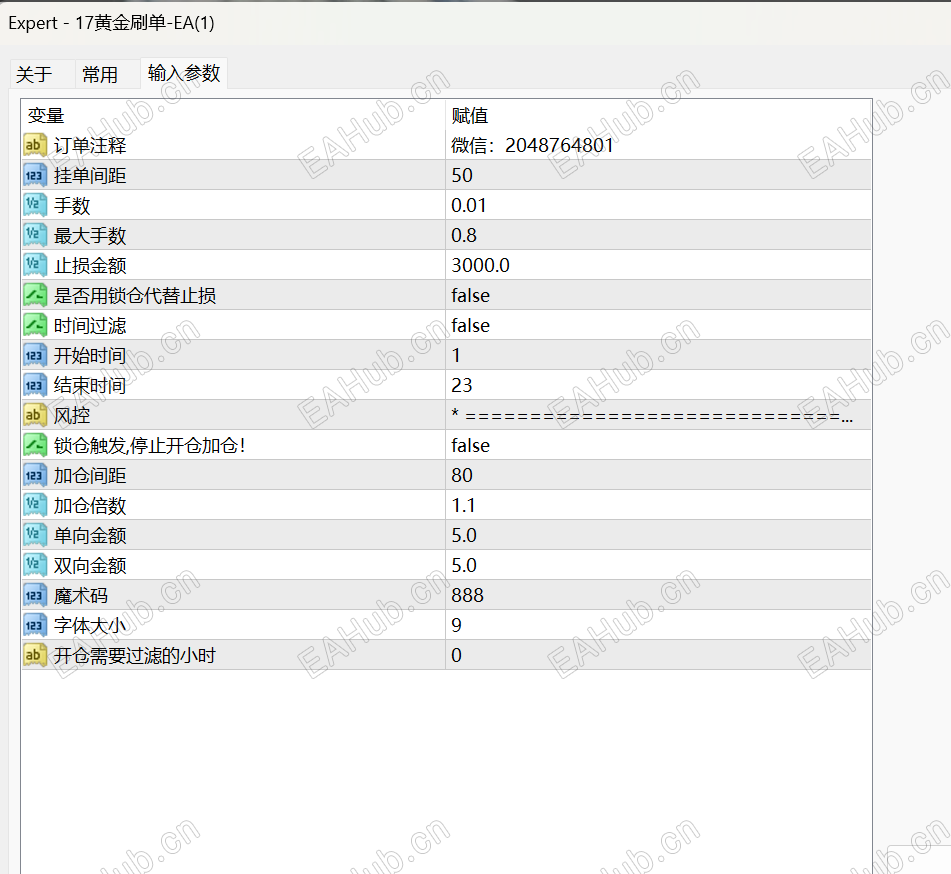
Task: Click the 手数 variable name
Action: (x=72, y=206)
